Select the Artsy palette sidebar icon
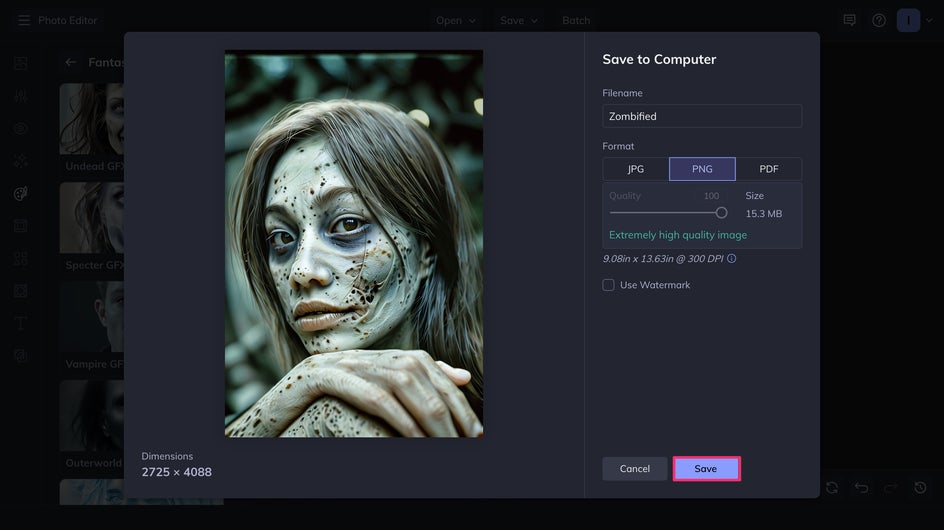The image size is (944, 530). 20,193
